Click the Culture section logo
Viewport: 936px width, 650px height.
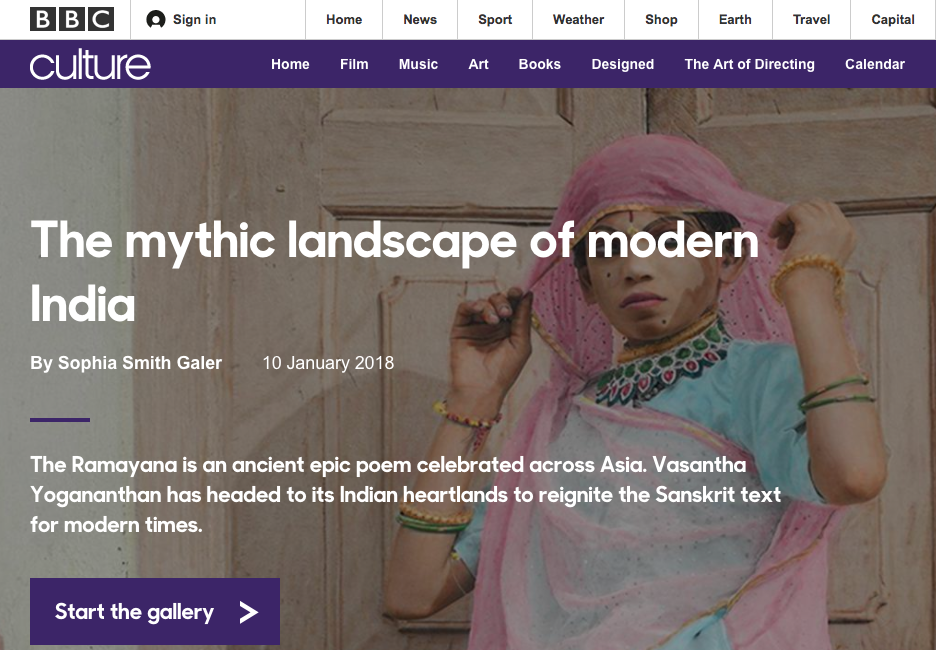[90, 65]
